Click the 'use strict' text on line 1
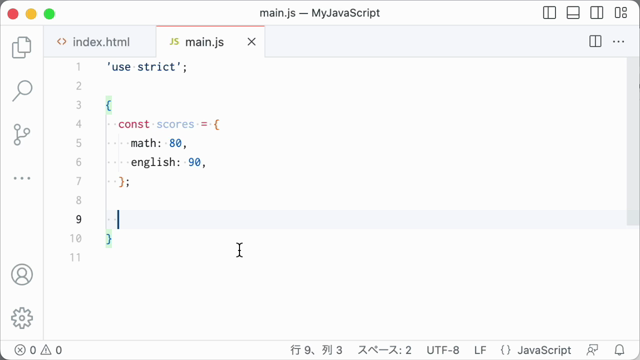The height and width of the screenshot is (360, 640). click(144, 67)
